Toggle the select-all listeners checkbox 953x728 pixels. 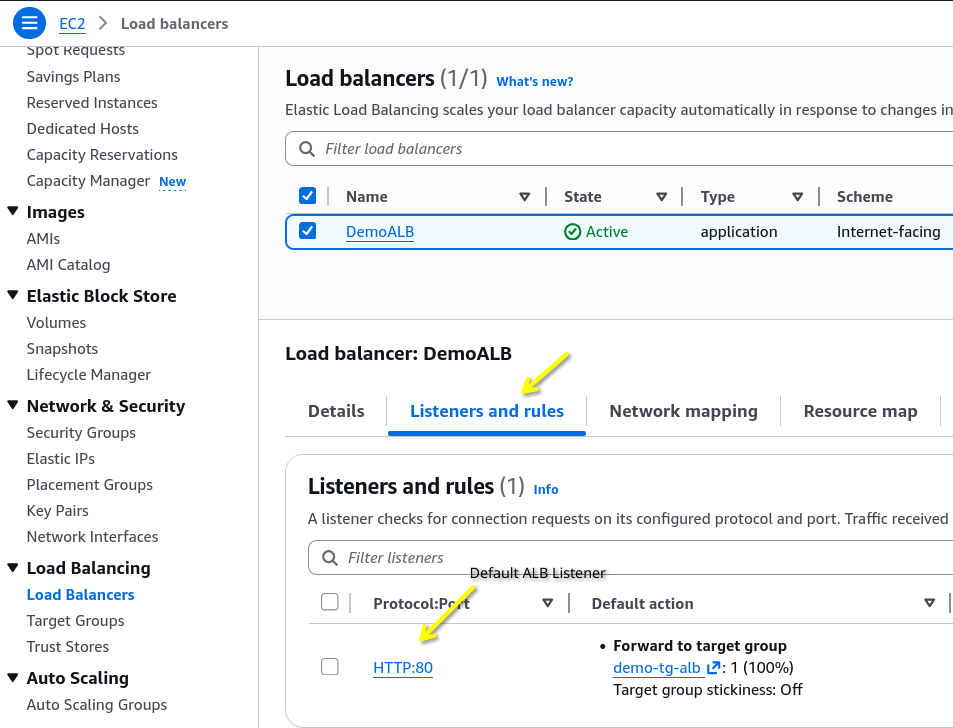point(329,602)
